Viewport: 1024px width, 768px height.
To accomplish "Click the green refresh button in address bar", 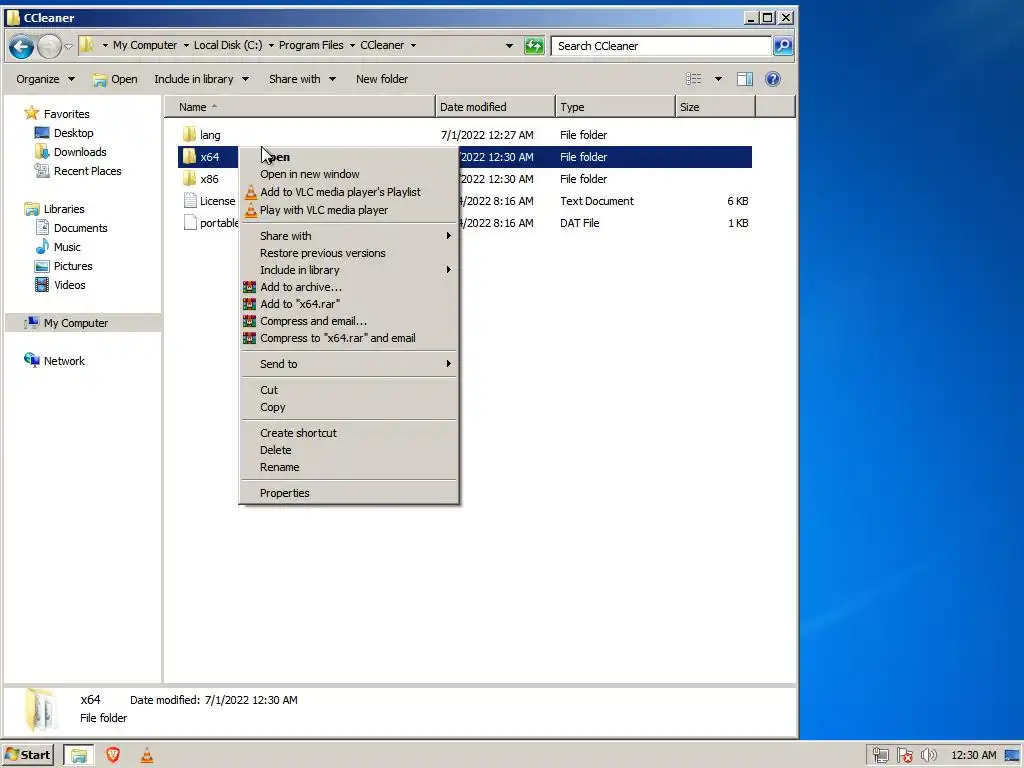I will point(534,46).
